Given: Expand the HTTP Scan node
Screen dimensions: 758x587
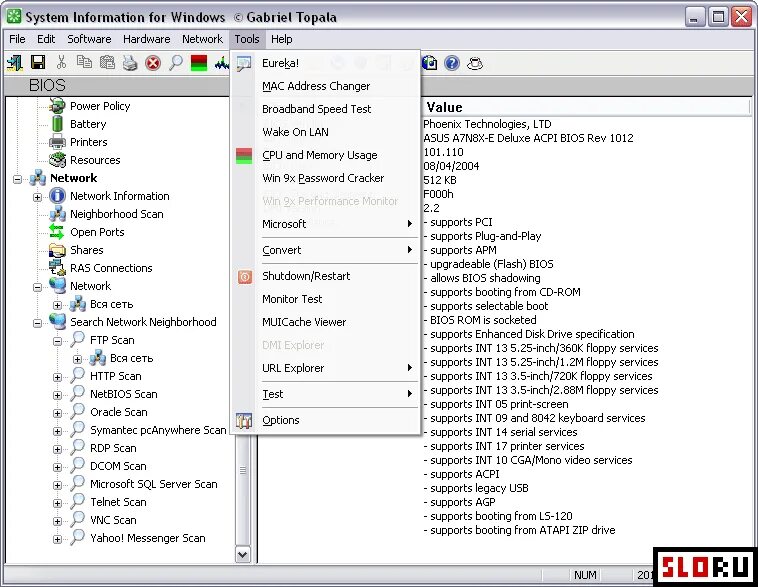Looking at the screenshot, I should point(57,377).
